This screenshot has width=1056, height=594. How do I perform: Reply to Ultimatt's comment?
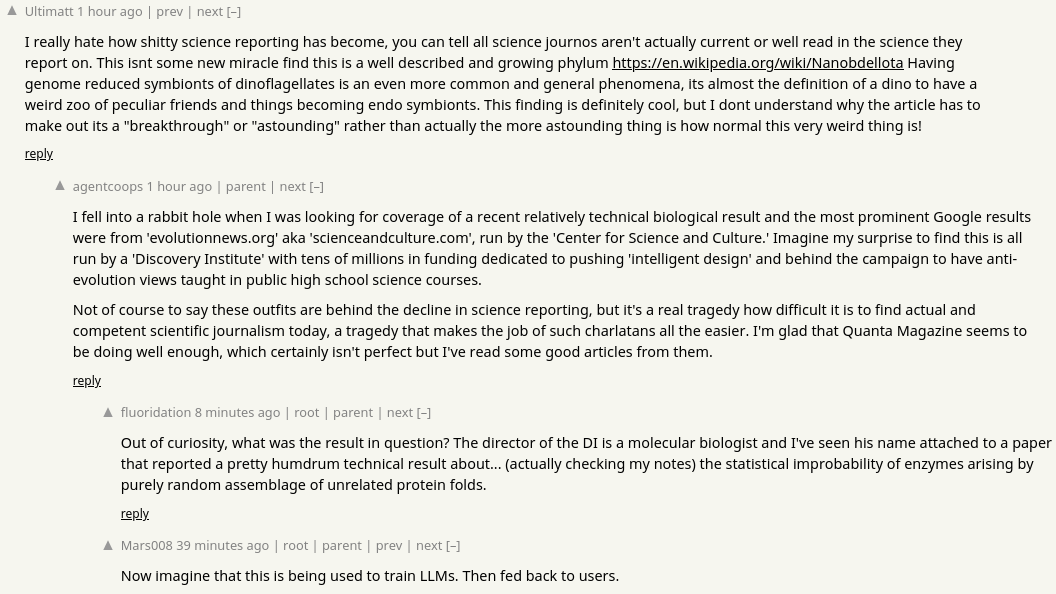(38, 154)
